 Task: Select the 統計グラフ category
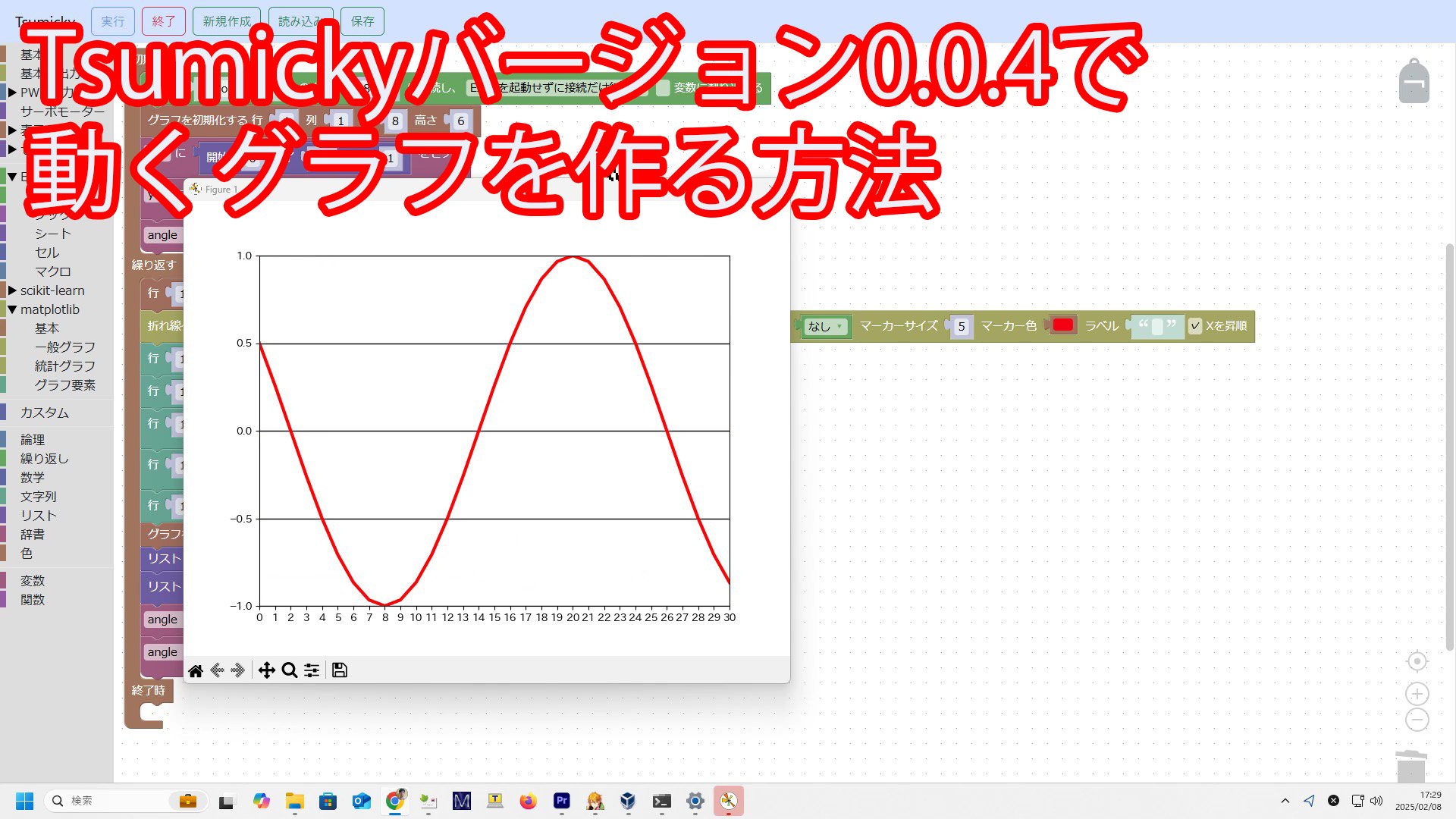click(65, 366)
